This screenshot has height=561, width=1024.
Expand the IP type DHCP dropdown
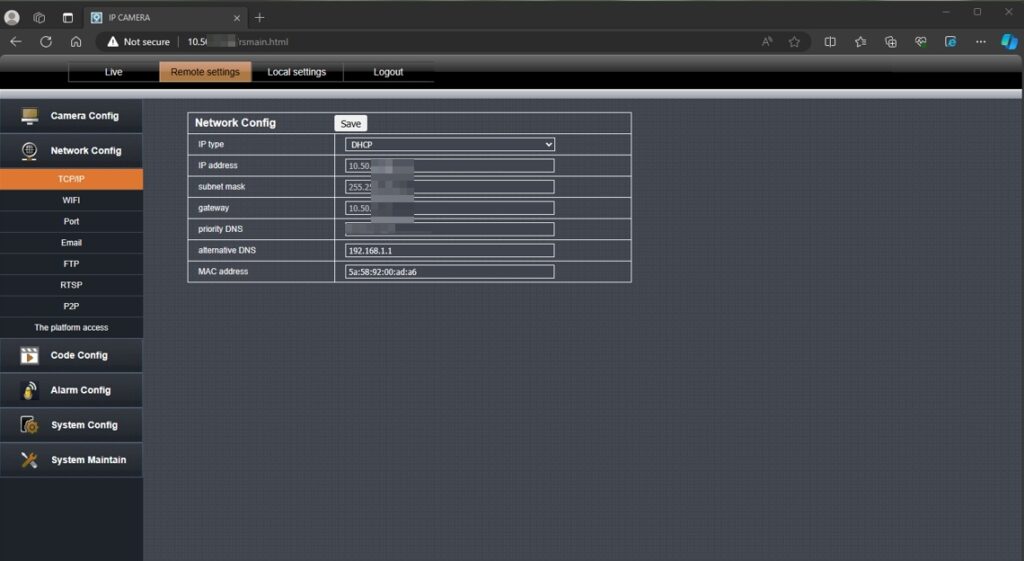point(449,145)
